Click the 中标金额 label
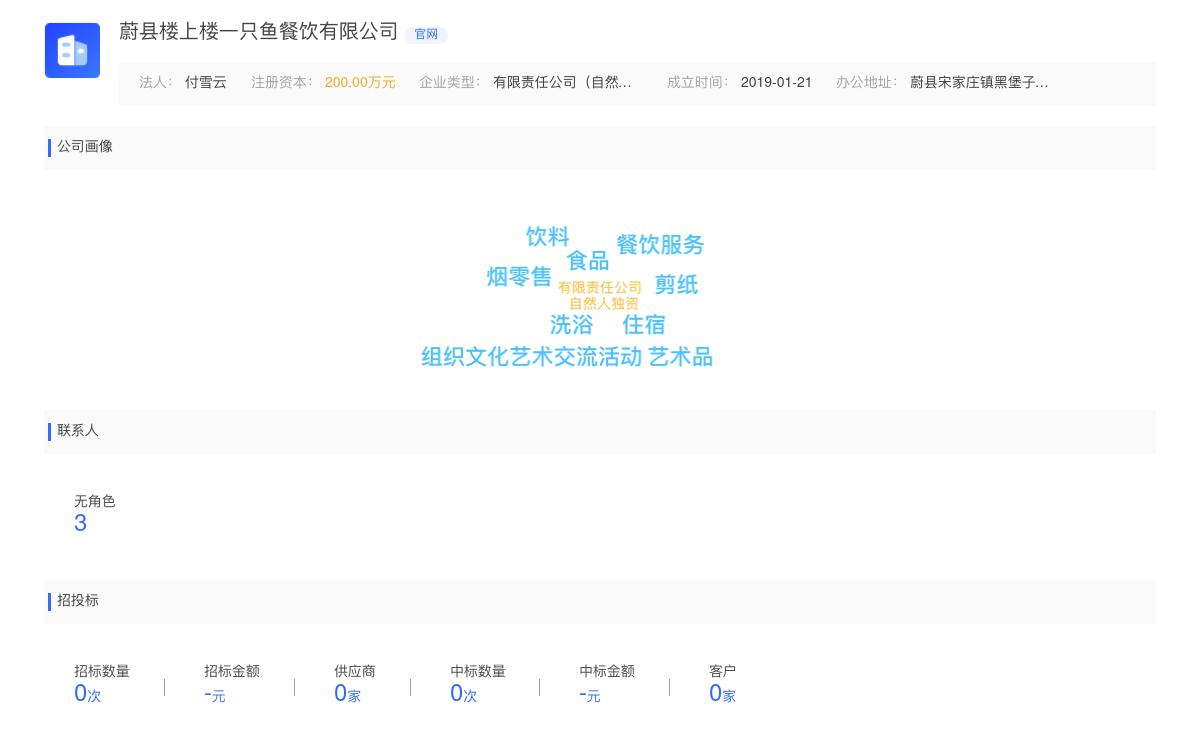The image size is (1200, 752). [x=607, y=672]
